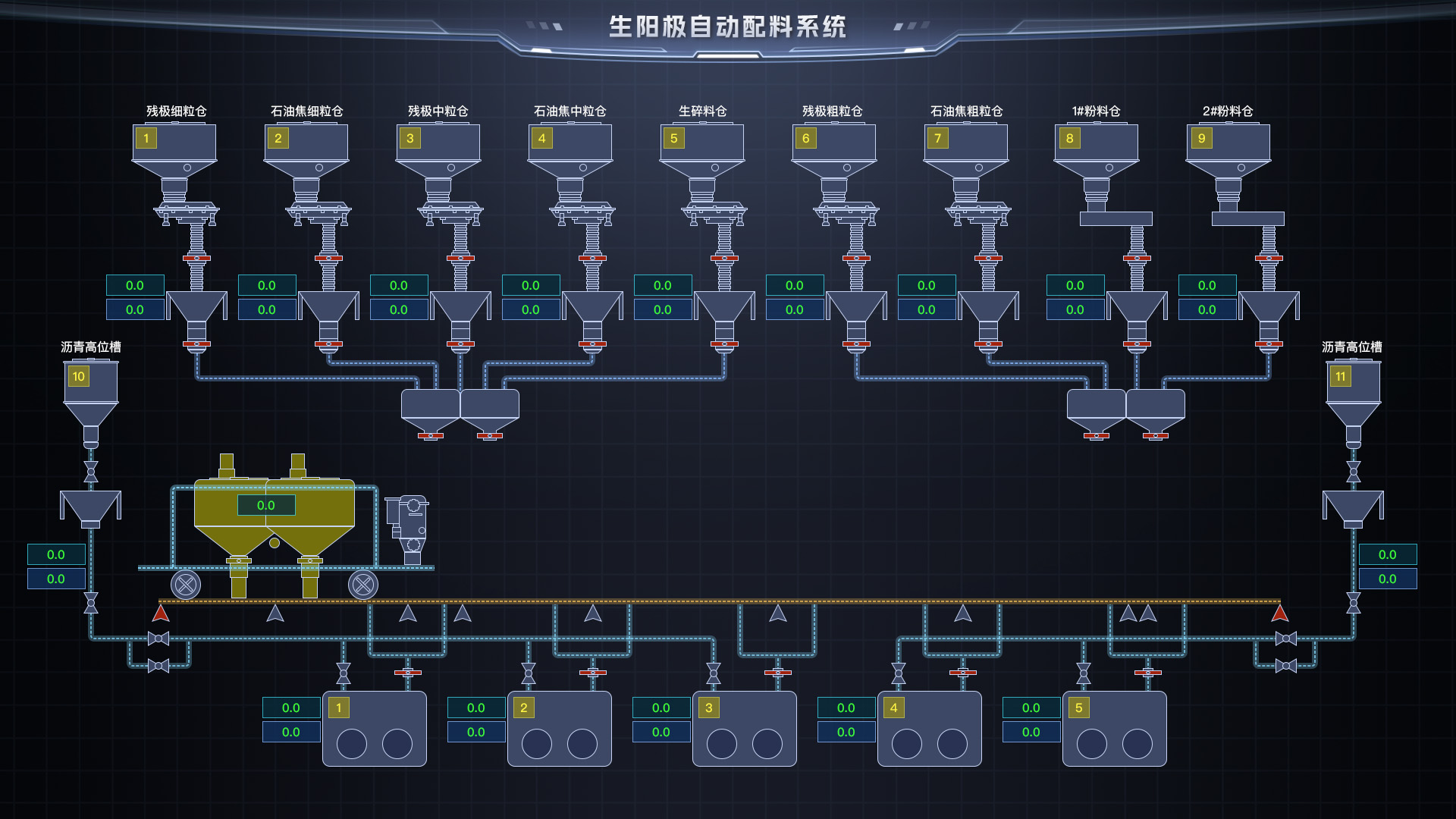Select the left rotary valve wheel icon
Viewport: 1456px width, 819px height.
(x=184, y=585)
